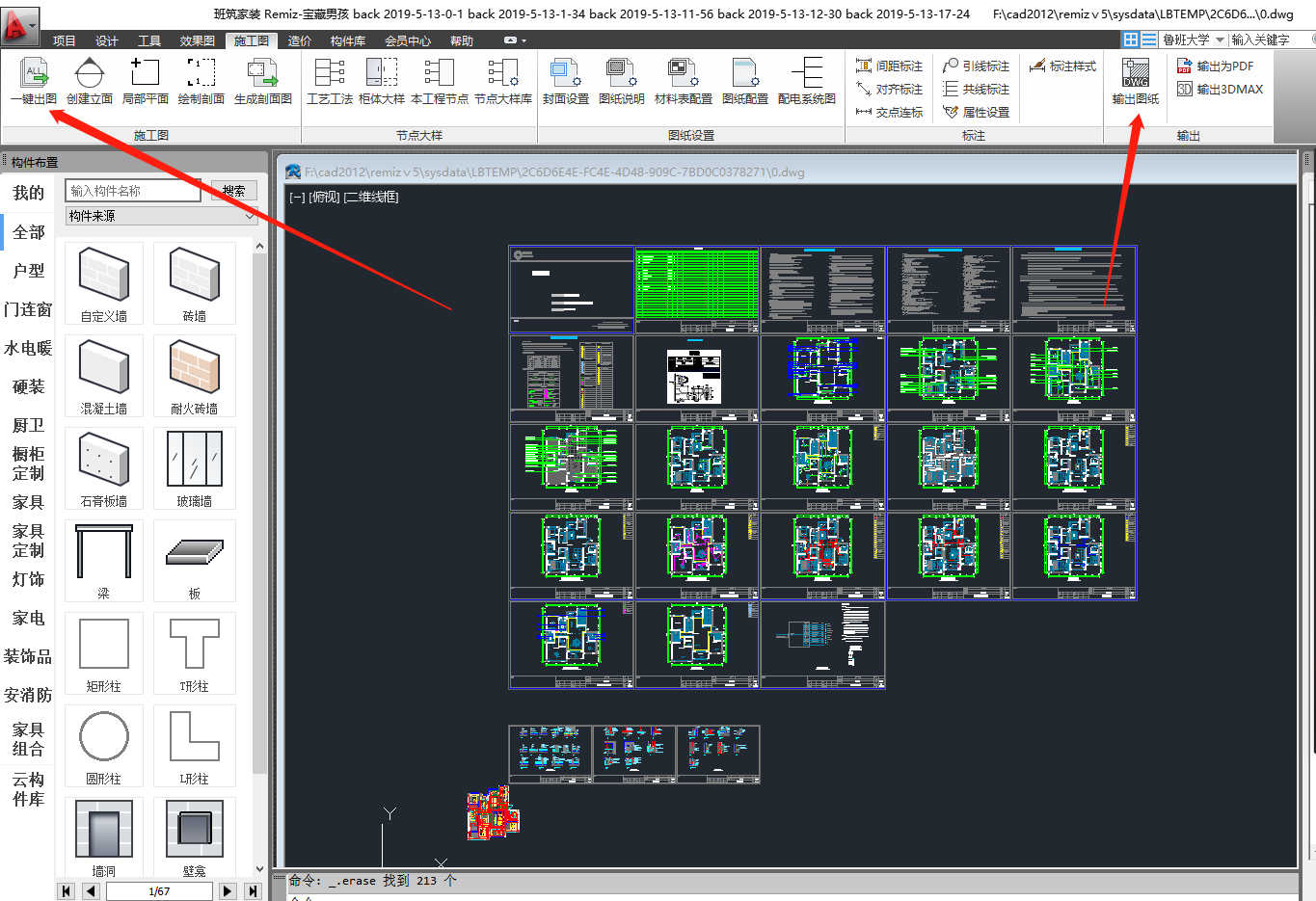Go to previous component page arrow

point(91,891)
